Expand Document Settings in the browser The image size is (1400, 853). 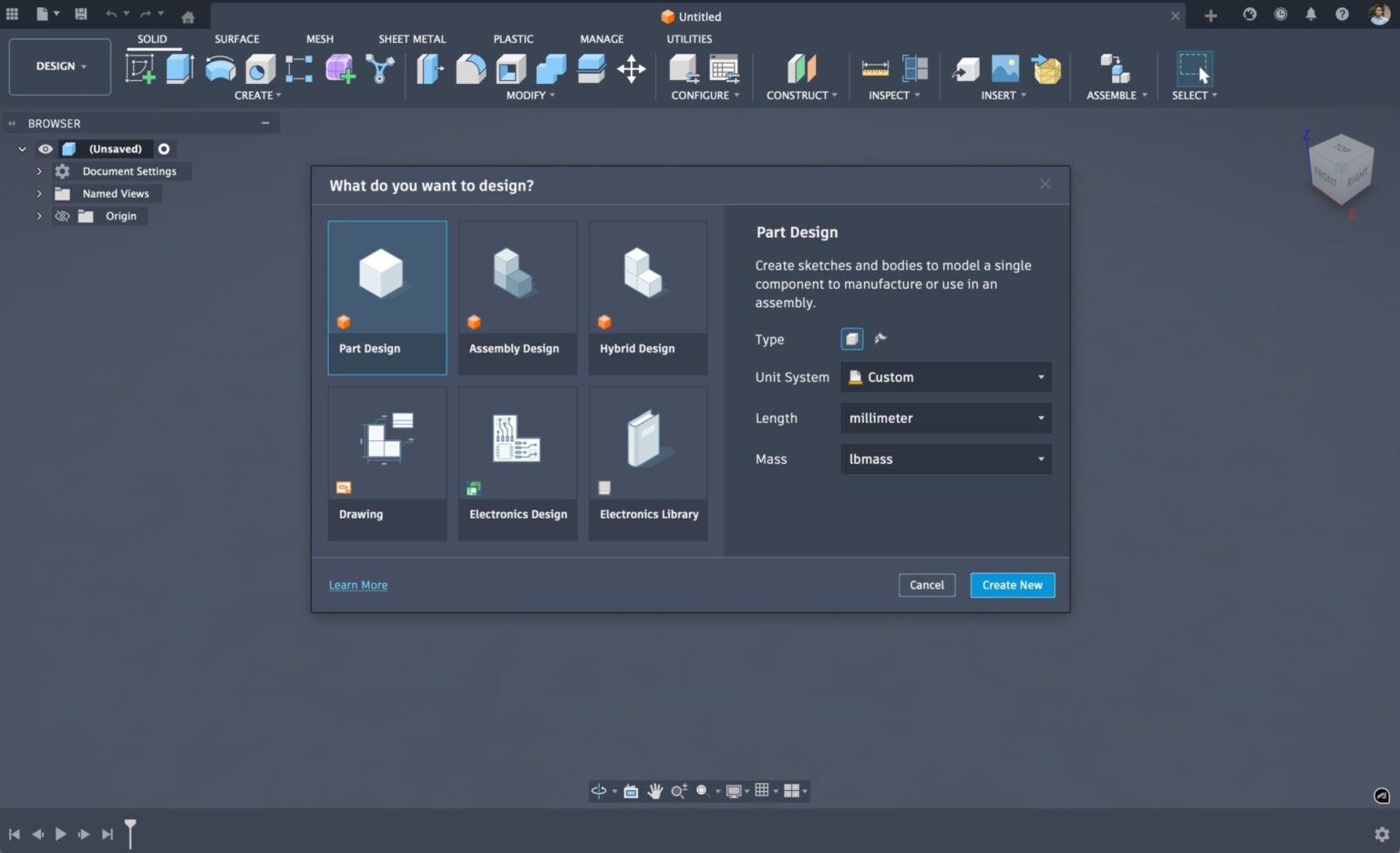39,170
